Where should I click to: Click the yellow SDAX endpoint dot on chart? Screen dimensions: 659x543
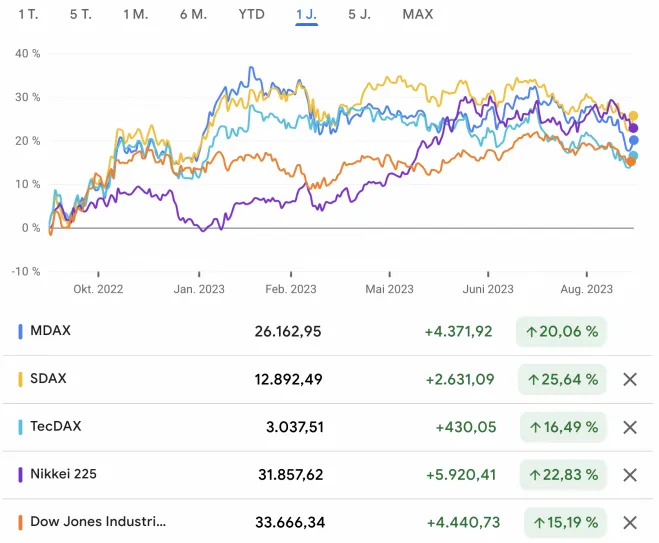(x=633, y=116)
